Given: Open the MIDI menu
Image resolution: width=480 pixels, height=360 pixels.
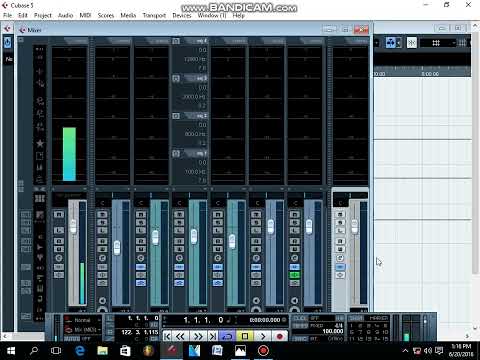Looking at the screenshot, I should point(85,15).
